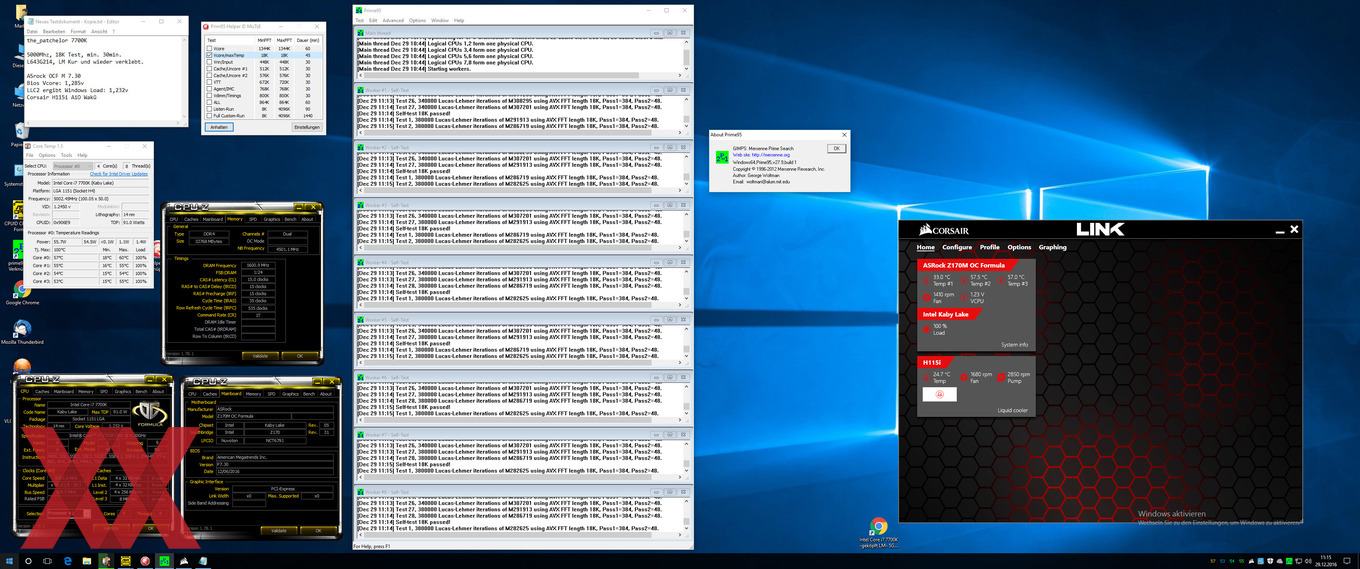The image size is (1360, 569).
Task: Enable the VTT test checkbox
Action: coord(209,82)
